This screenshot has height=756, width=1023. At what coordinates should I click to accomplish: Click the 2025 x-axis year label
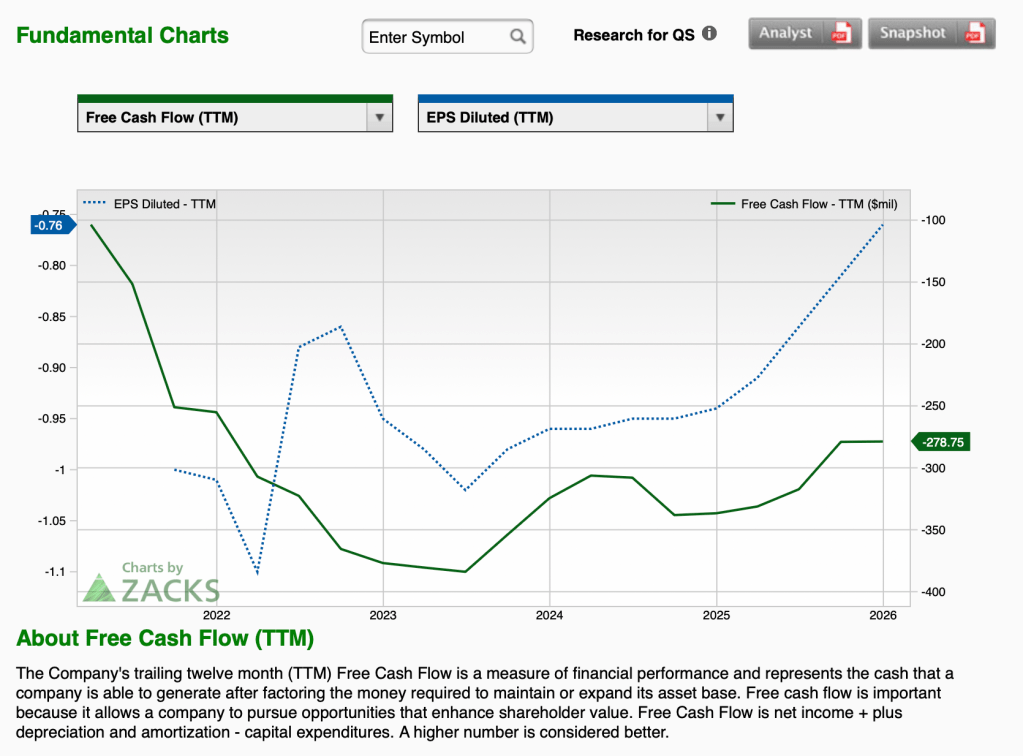(715, 614)
